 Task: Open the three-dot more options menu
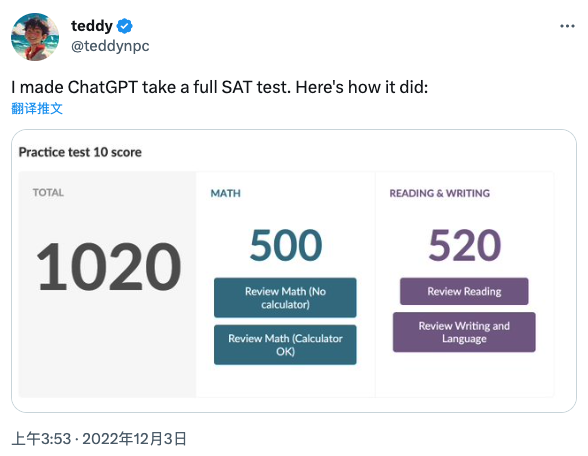coord(567,26)
